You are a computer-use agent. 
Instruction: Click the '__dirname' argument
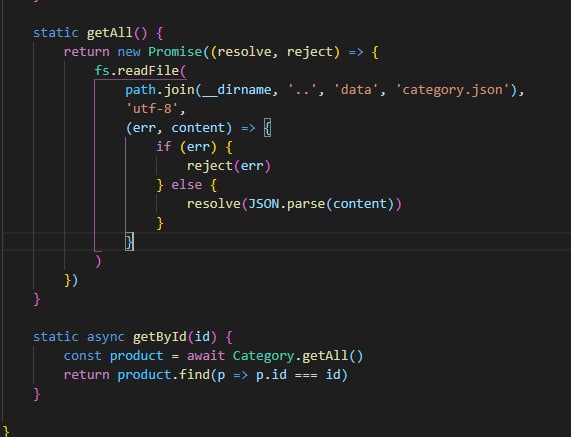pos(237,90)
